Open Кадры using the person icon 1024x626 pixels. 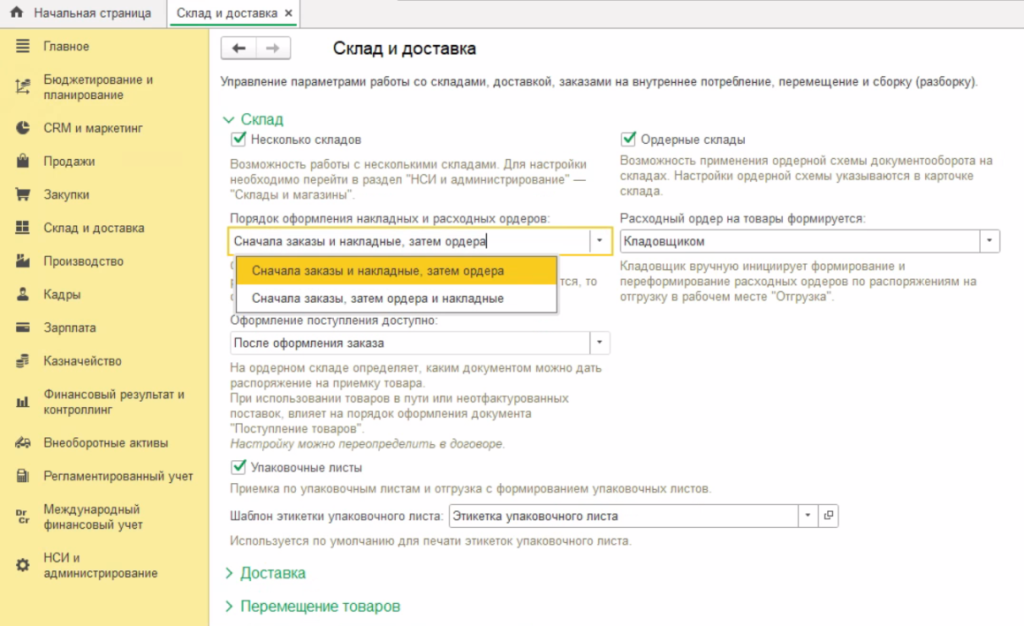tap(22, 295)
